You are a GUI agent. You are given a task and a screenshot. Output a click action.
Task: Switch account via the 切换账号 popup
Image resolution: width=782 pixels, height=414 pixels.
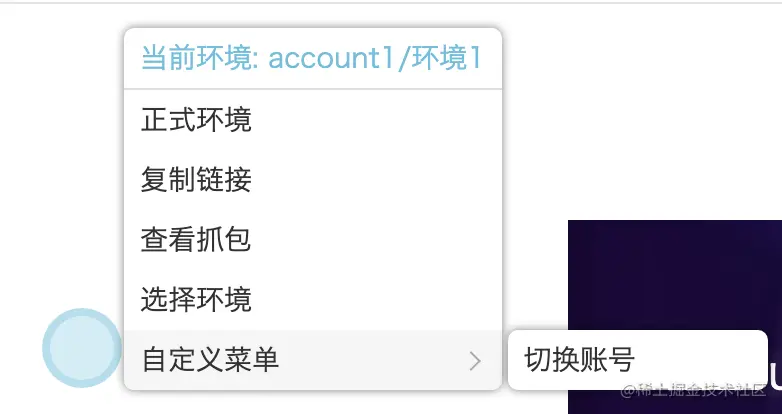pyautogui.click(x=638, y=360)
